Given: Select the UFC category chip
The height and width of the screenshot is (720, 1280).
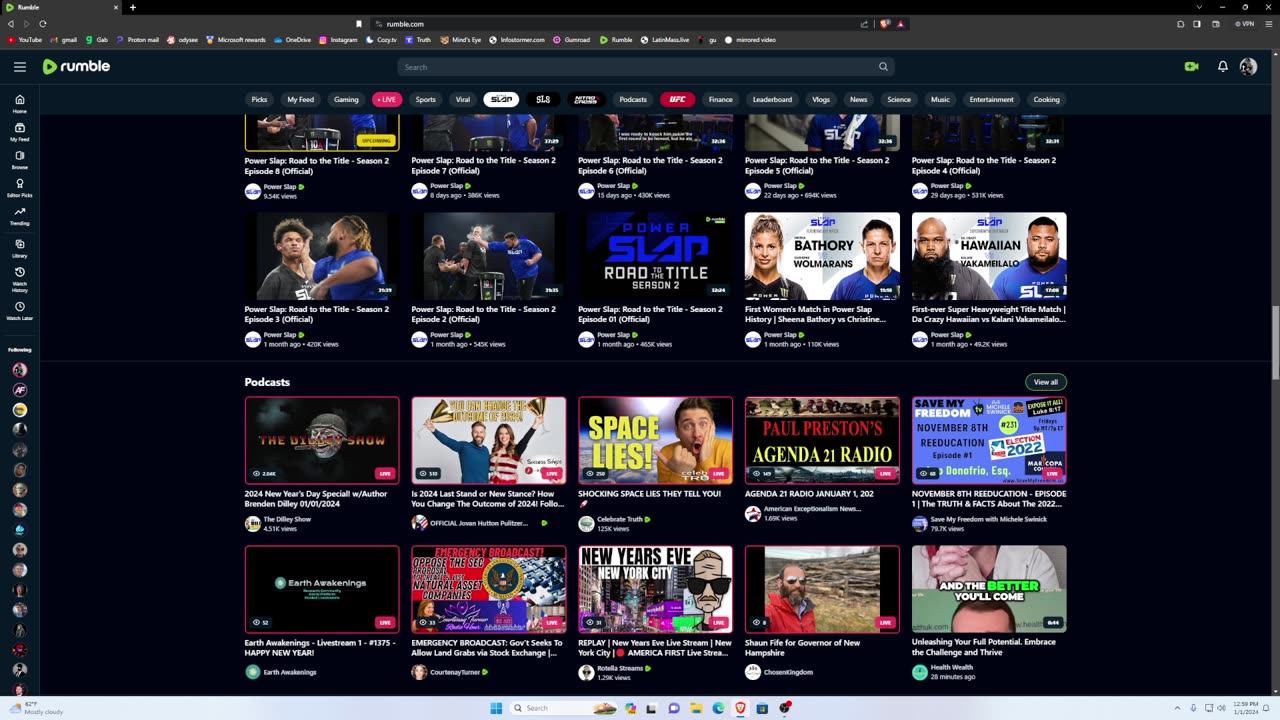Looking at the screenshot, I should pos(677,99).
